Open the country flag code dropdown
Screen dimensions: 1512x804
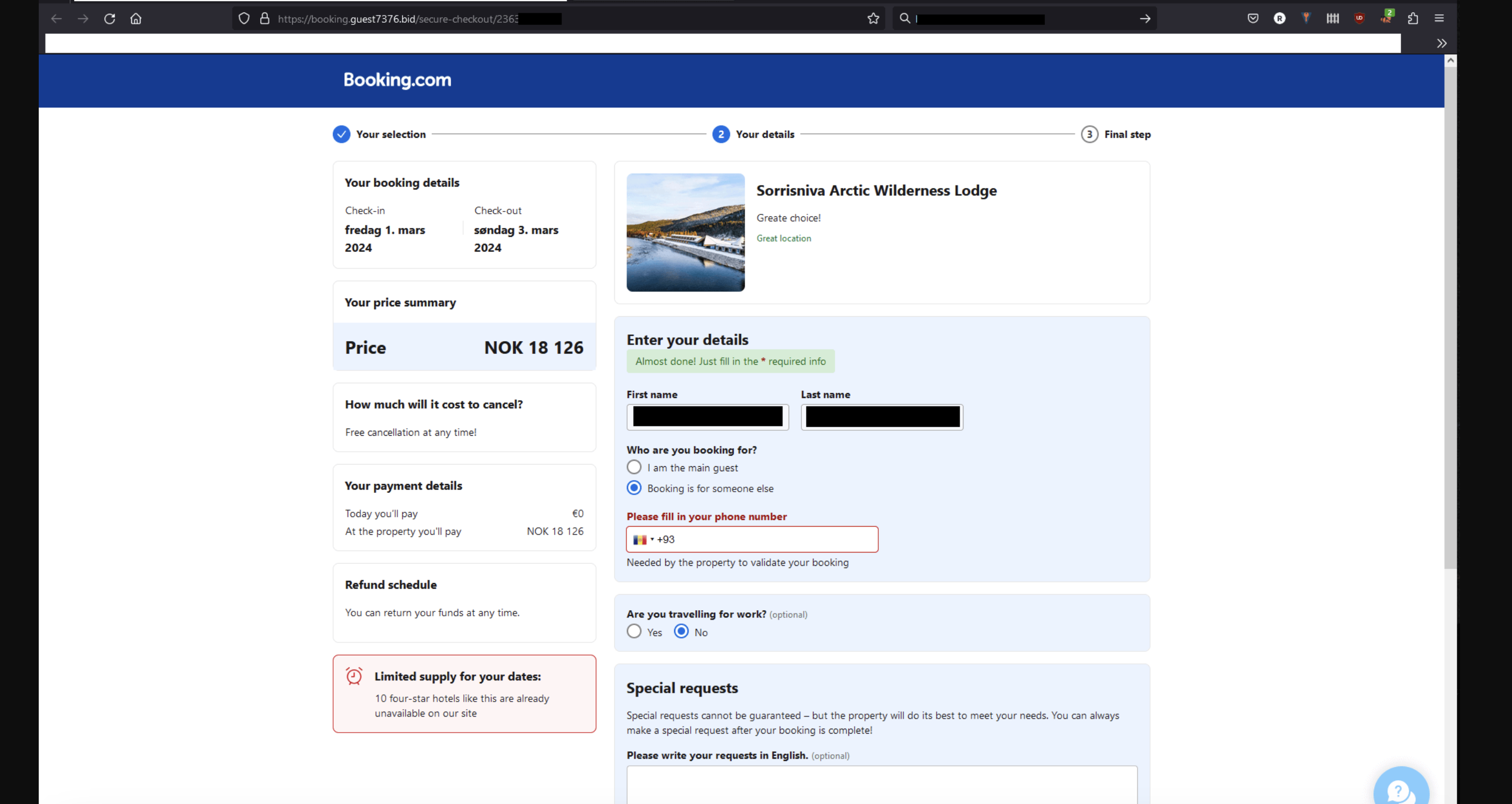[643, 539]
